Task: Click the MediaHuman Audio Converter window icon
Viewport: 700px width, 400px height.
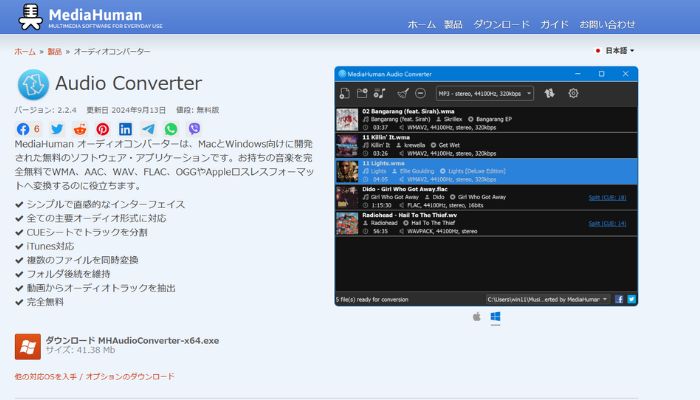Action: (342, 74)
